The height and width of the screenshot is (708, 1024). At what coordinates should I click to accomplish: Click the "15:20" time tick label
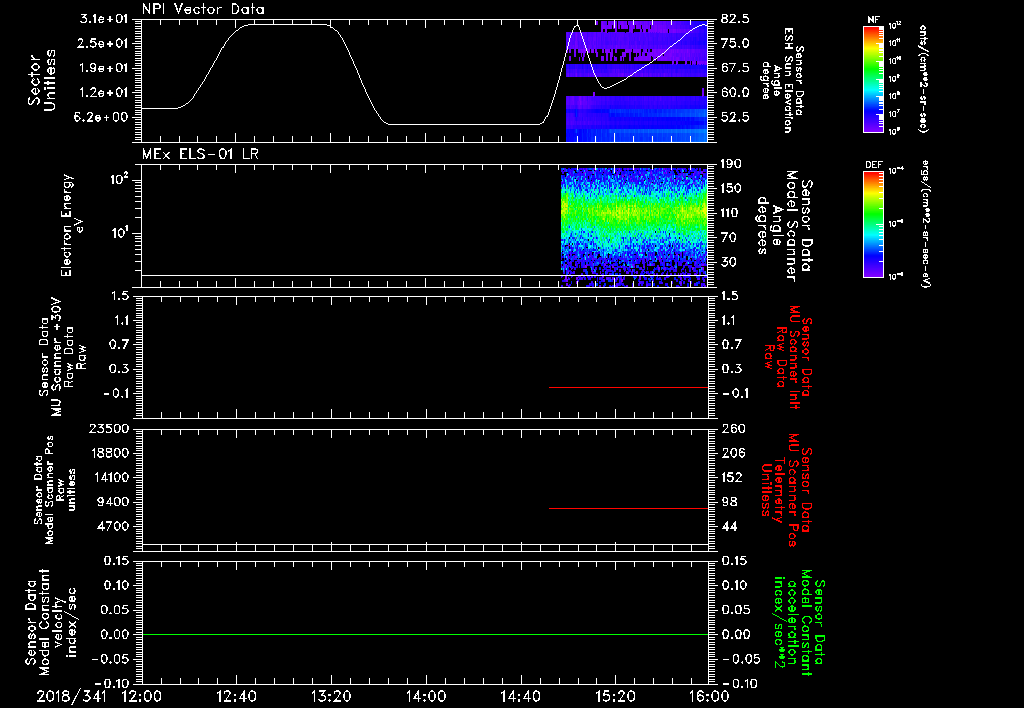(615, 696)
